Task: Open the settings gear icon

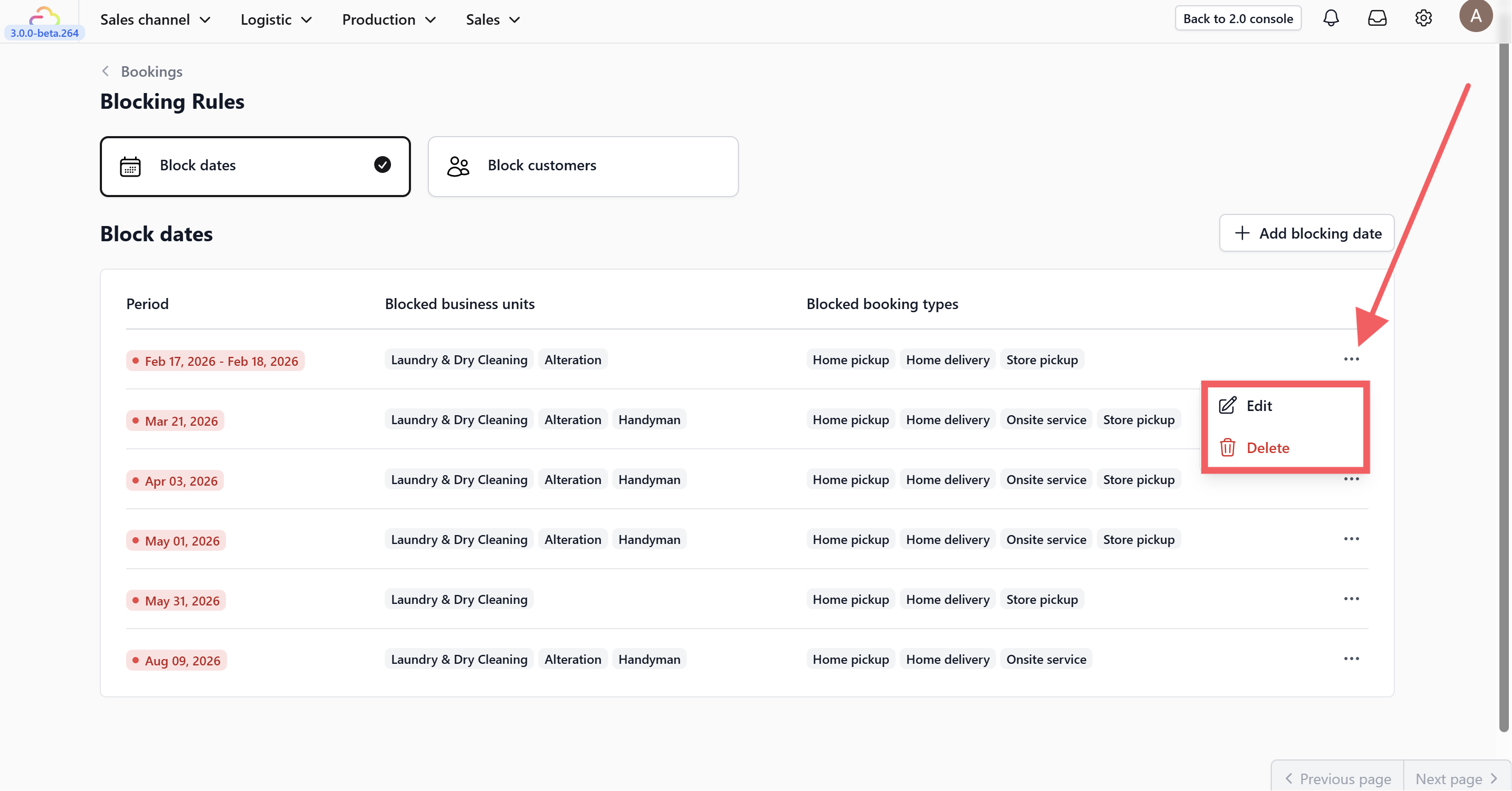Action: click(1423, 18)
